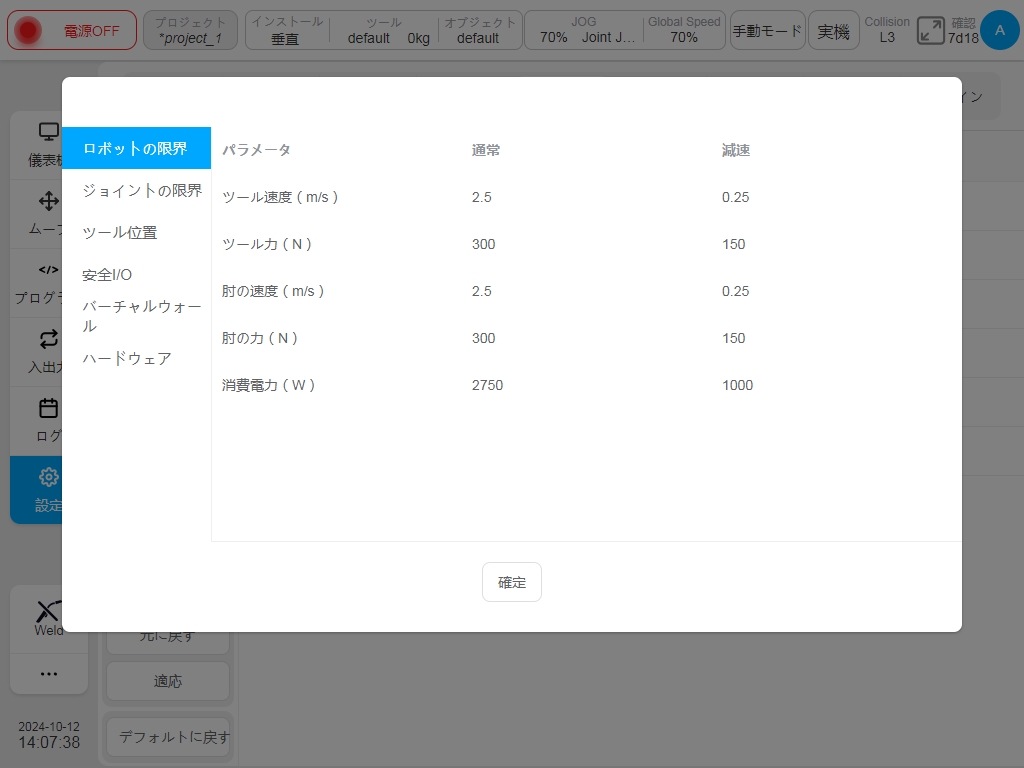This screenshot has width=1024, height=768.
Task: Click the デフォルトに戻す button
Action: click(x=168, y=737)
